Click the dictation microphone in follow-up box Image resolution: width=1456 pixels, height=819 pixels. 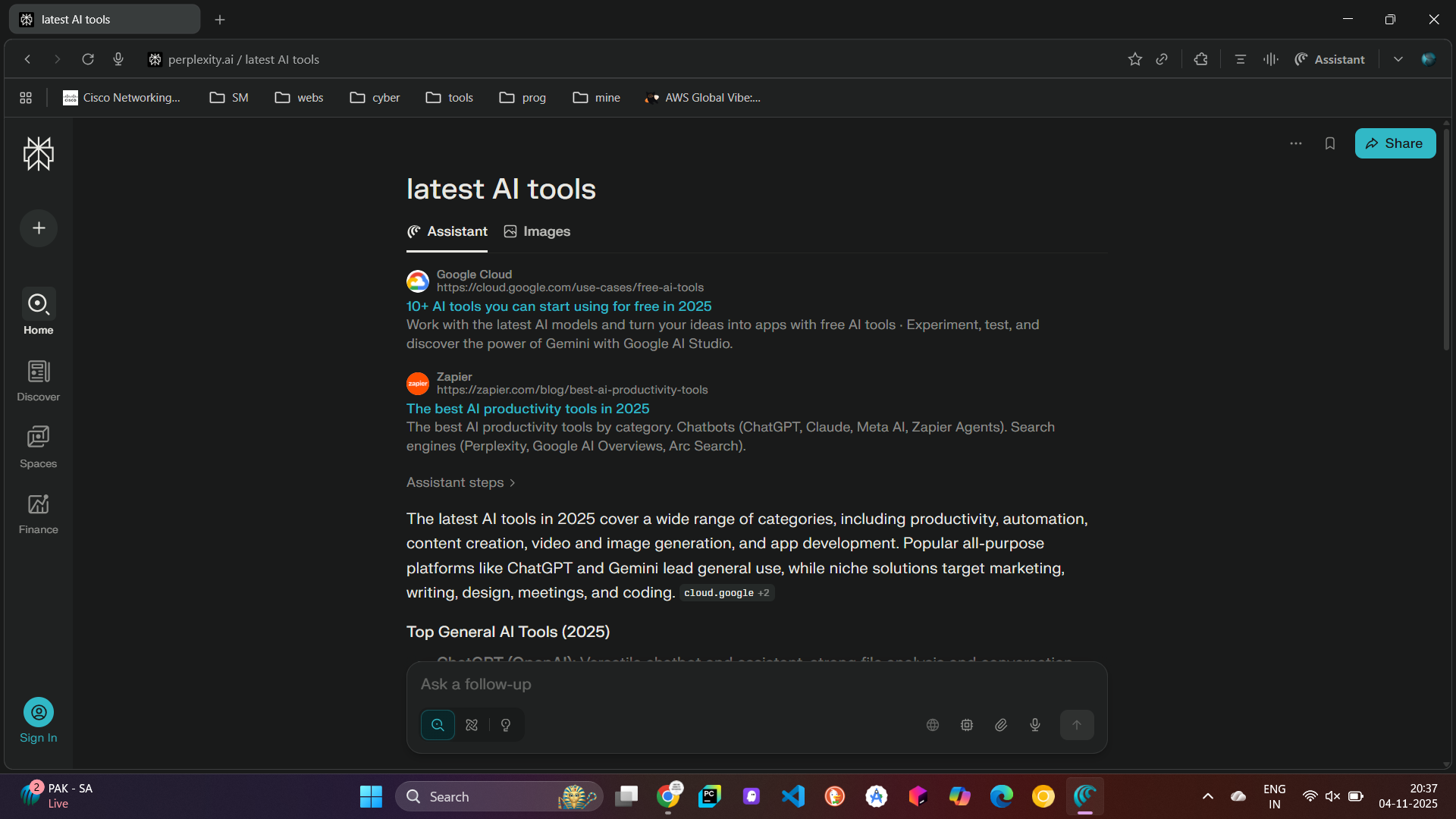1035,725
